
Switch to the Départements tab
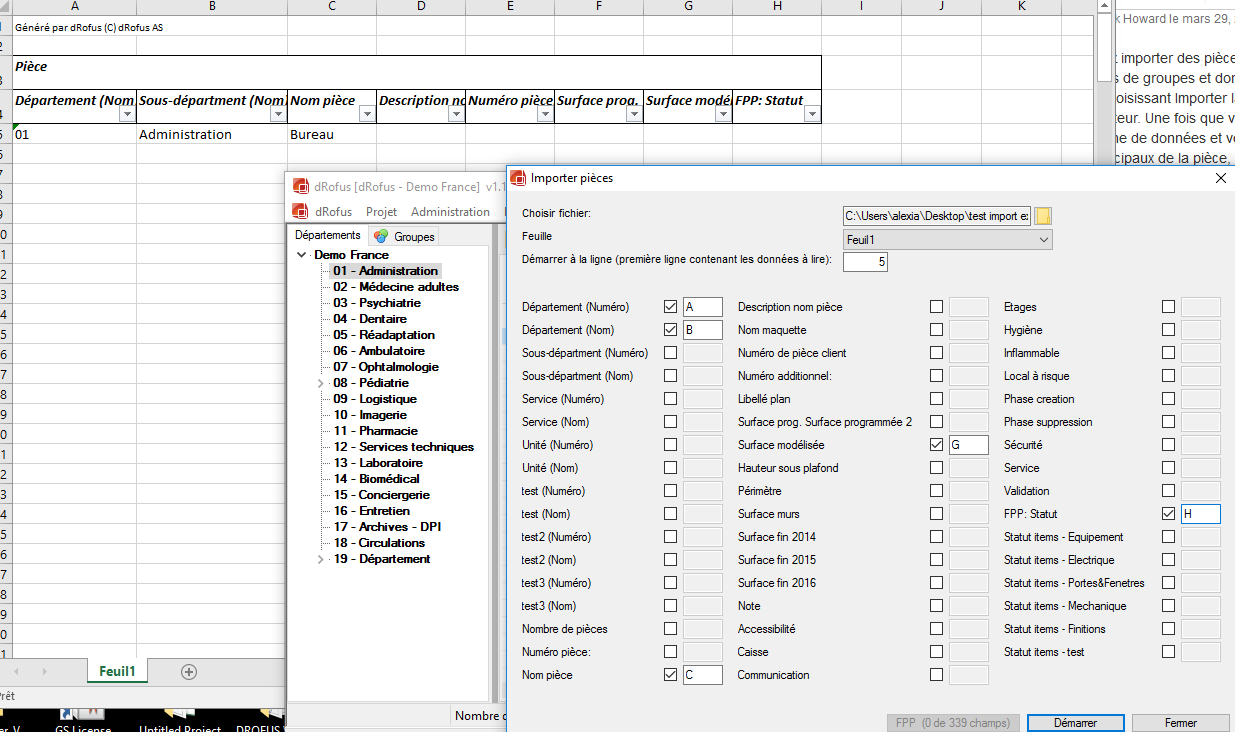click(328, 236)
